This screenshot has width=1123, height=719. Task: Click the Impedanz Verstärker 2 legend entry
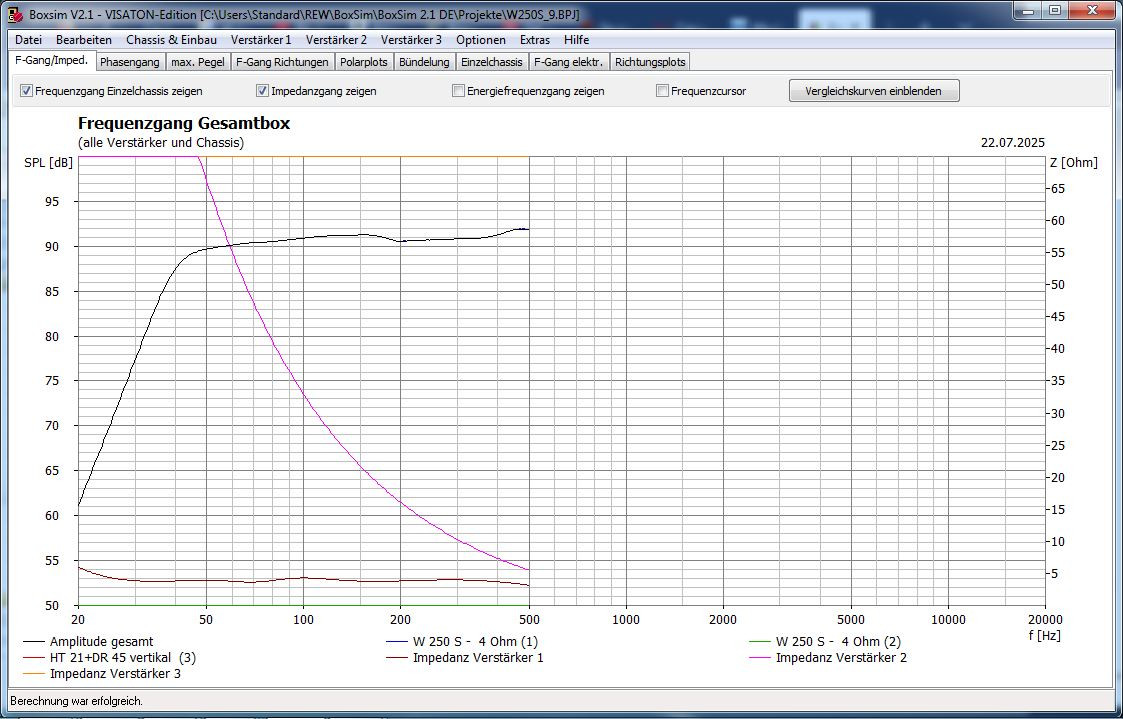click(828, 657)
